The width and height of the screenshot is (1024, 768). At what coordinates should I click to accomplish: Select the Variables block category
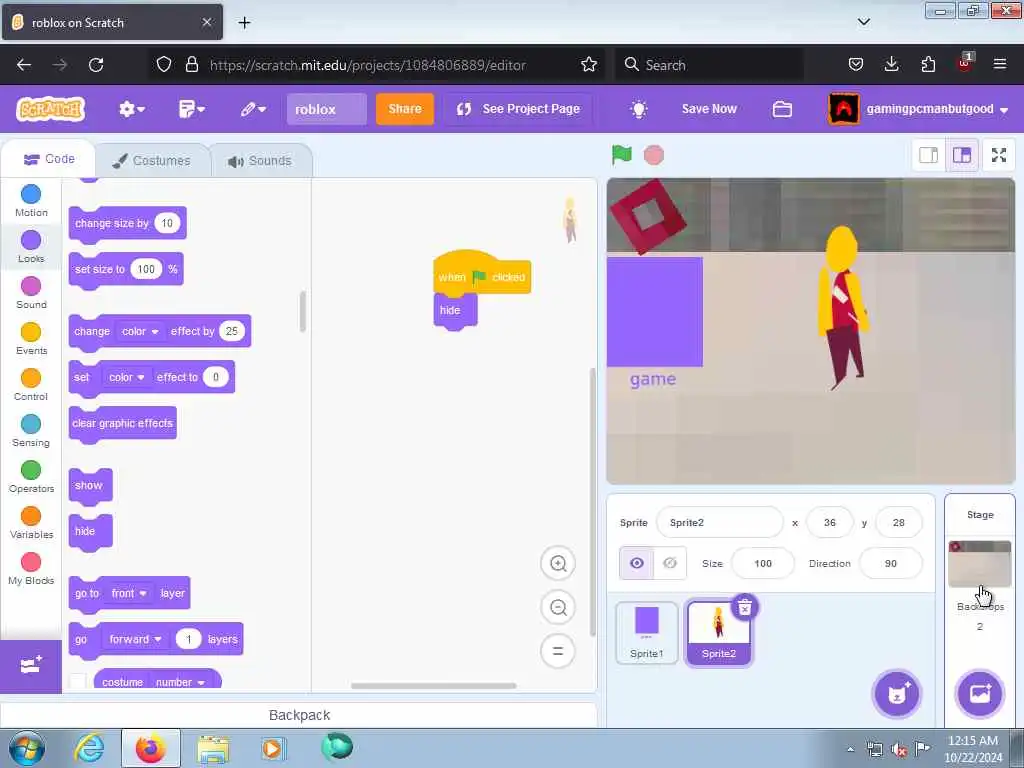[x=31, y=522]
